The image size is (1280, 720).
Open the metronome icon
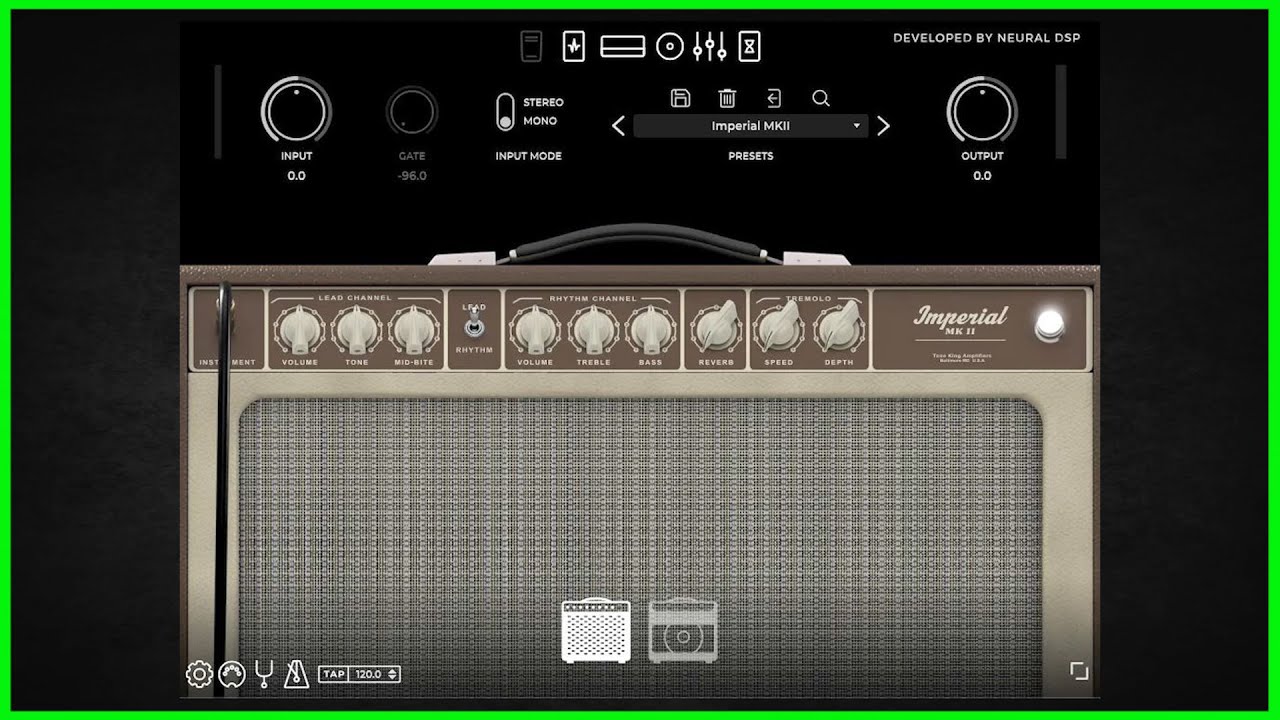[x=296, y=675]
